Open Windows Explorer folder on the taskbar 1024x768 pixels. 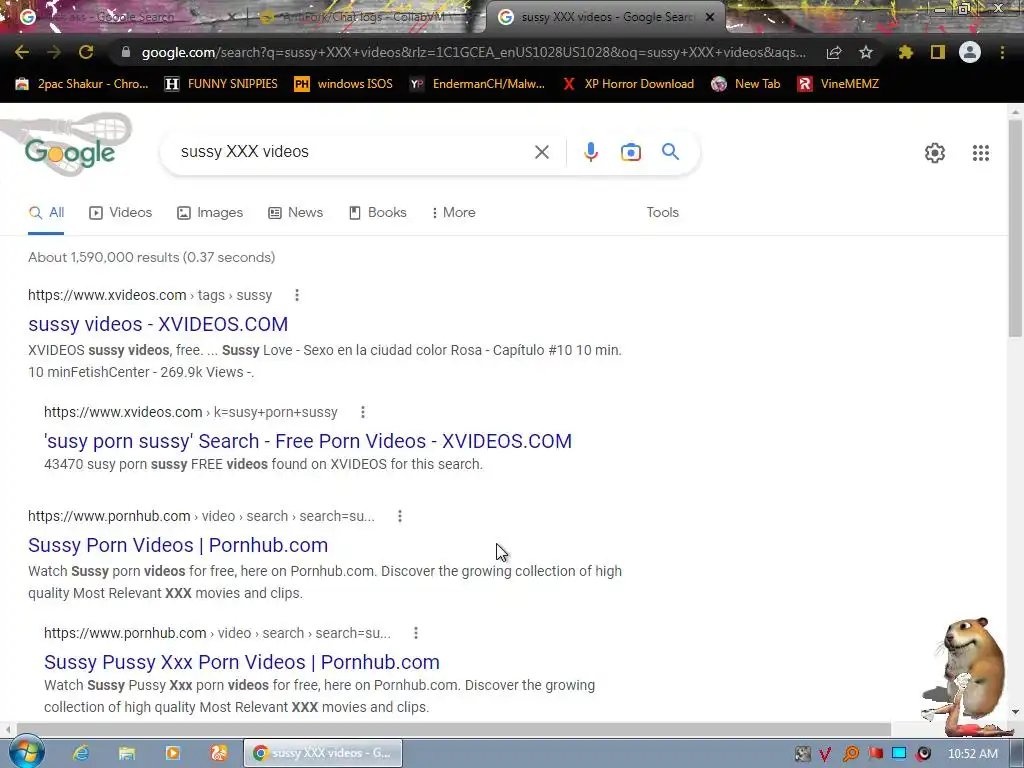[x=127, y=753]
